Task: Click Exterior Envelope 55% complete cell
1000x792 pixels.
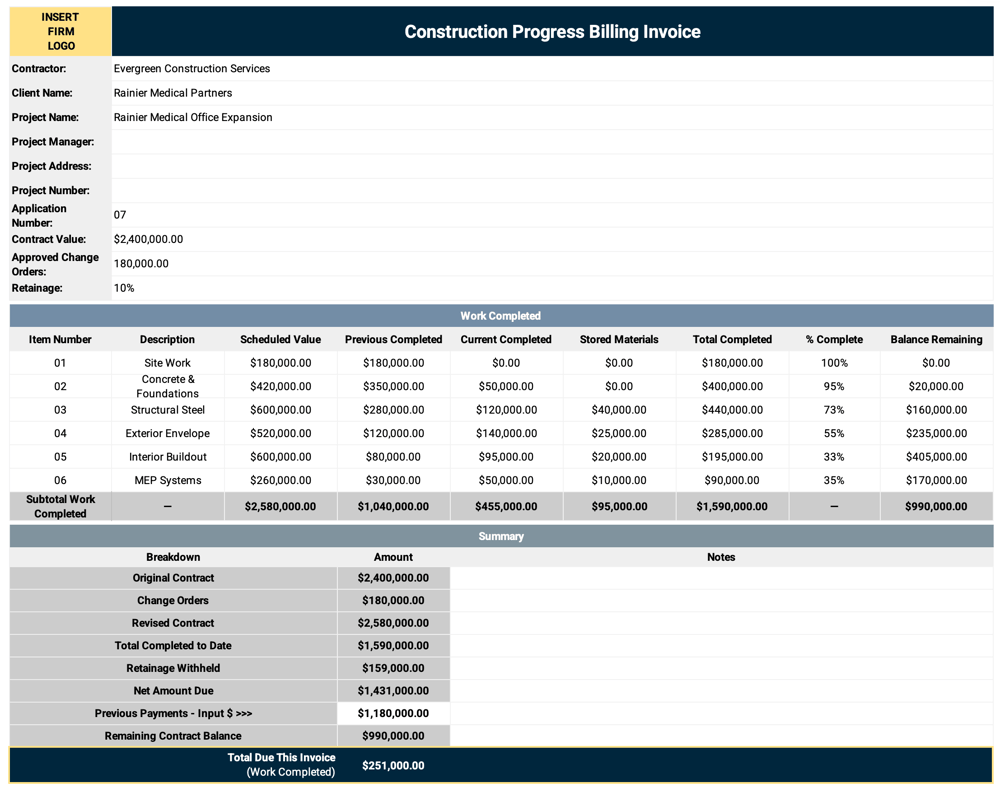Action: [834, 434]
